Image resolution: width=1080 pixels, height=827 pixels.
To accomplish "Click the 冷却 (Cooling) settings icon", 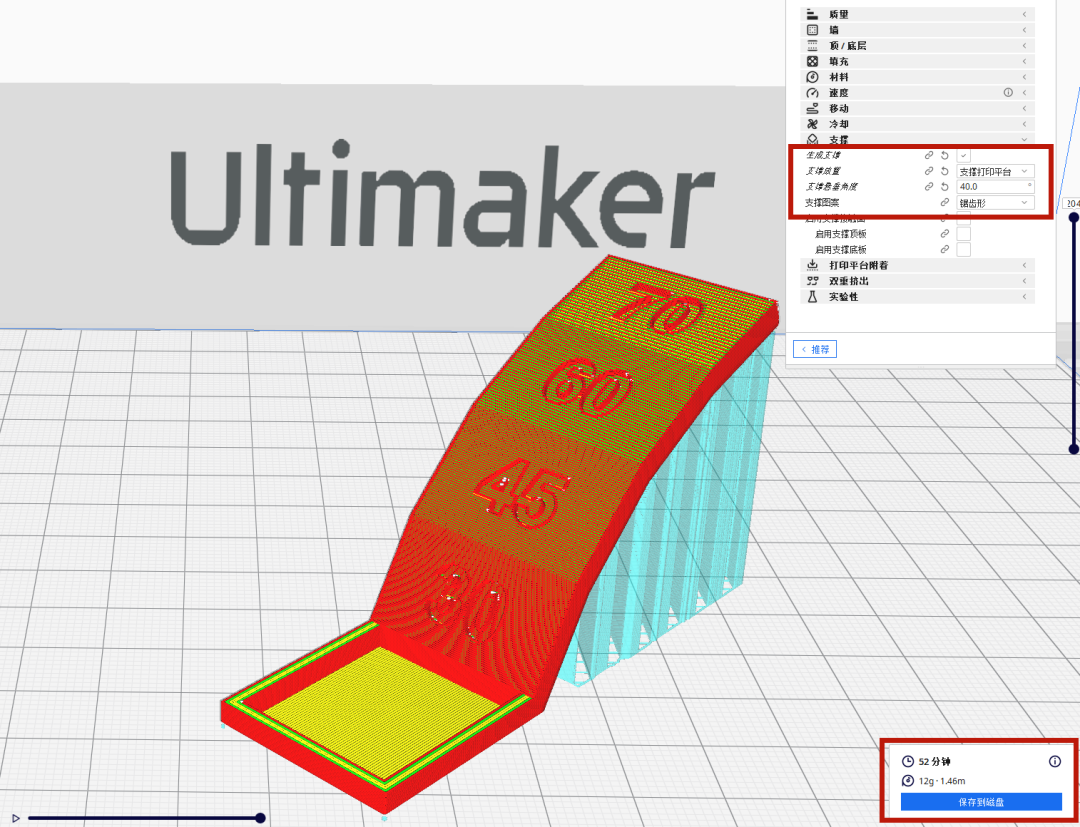I will tap(812, 124).
